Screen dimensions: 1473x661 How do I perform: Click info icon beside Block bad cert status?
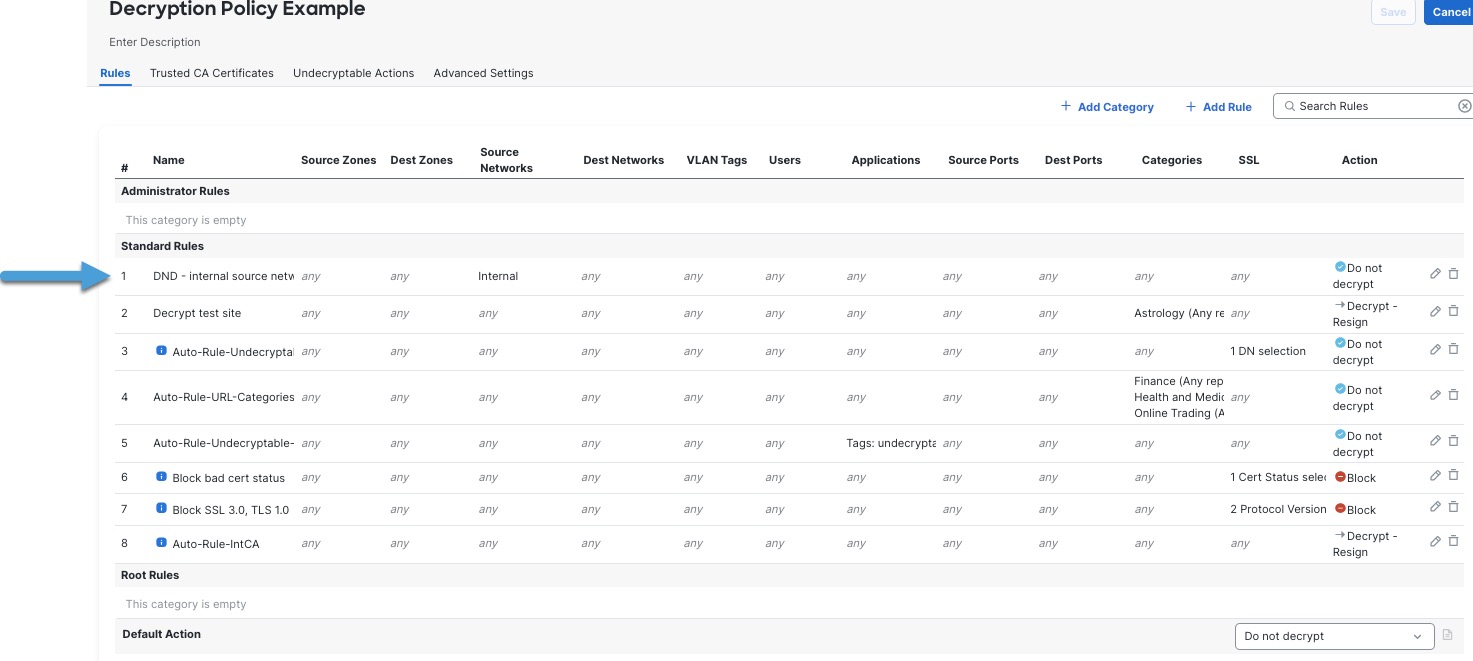(162, 477)
